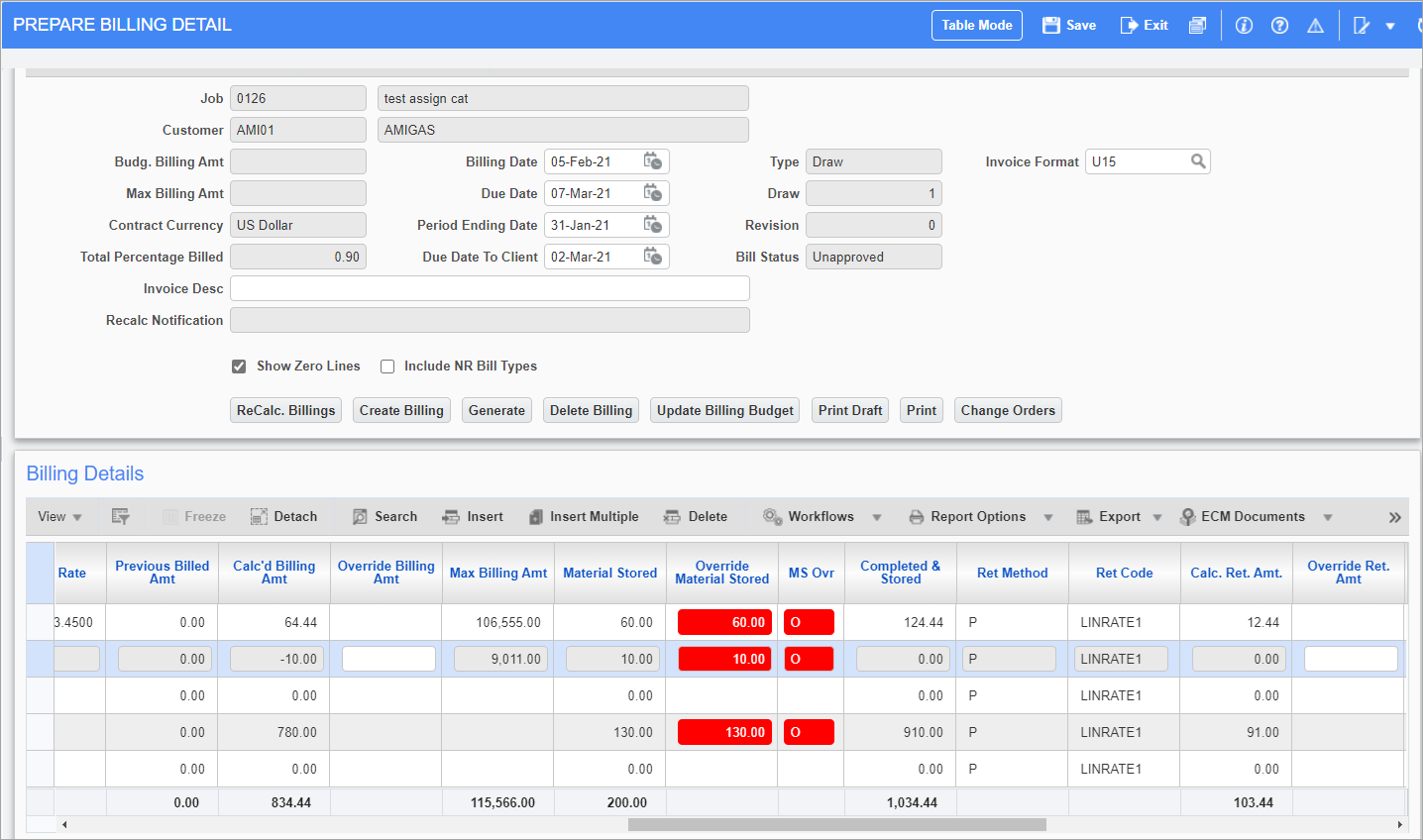
Task: Uncheck the Show Zero Lines checkbox
Action: (x=239, y=366)
